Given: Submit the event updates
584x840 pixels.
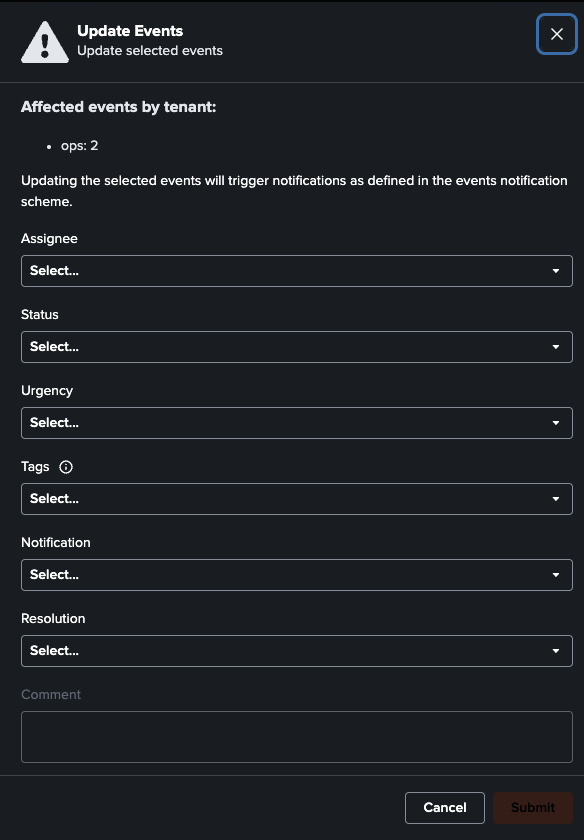Looking at the screenshot, I should click(533, 807).
